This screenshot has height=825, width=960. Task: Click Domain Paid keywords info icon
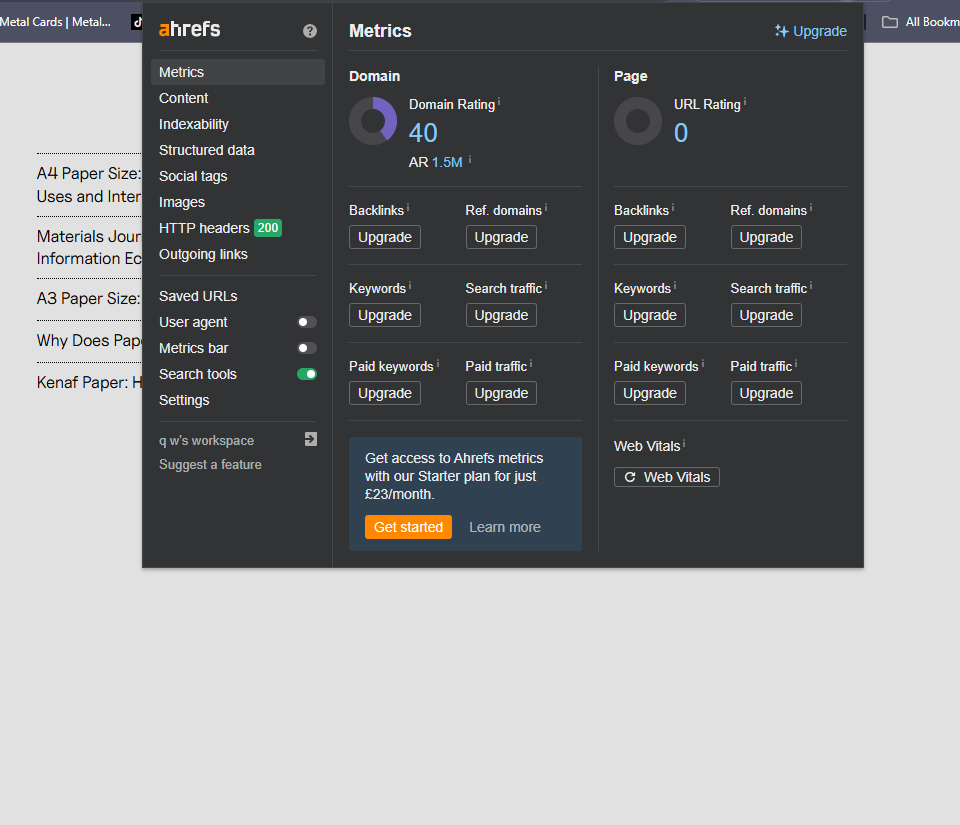click(438, 364)
